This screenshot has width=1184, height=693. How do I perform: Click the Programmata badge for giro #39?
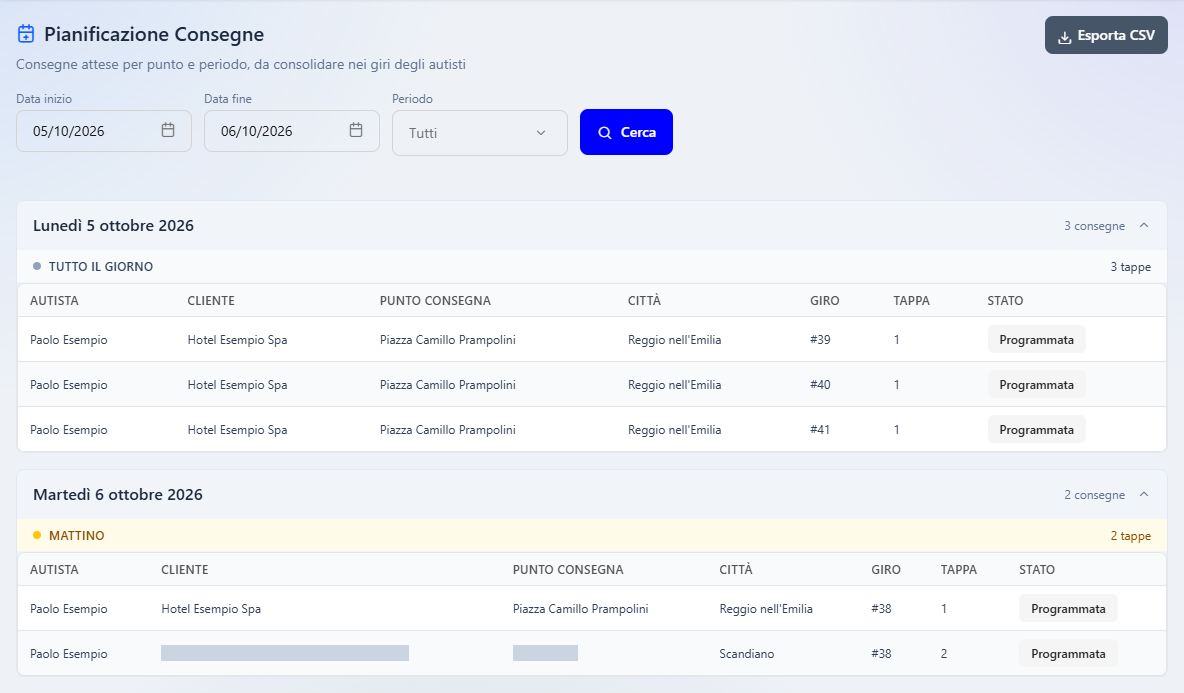click(x=1036, y=340)
